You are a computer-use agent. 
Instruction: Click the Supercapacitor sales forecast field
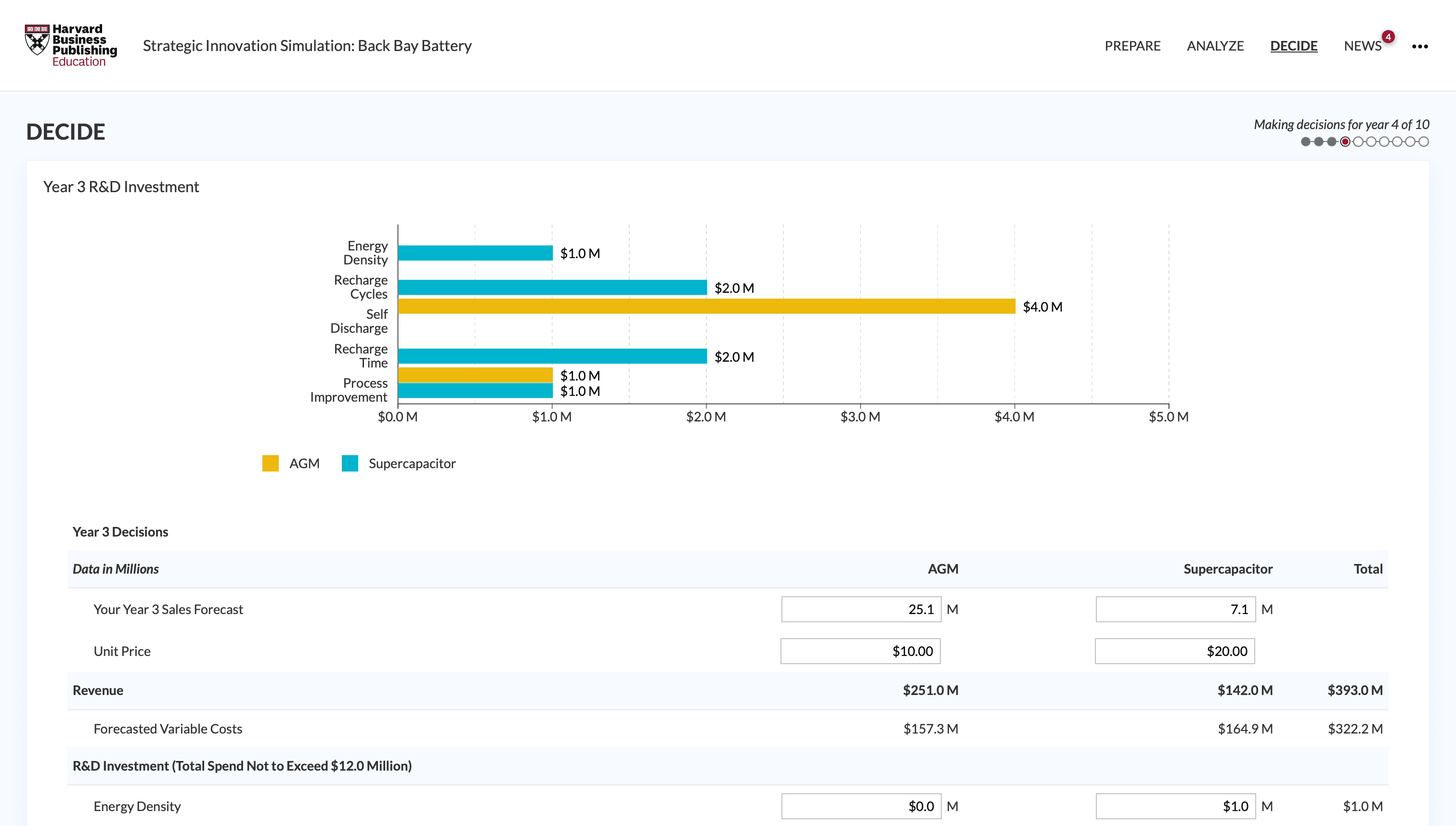pos(1175,609)
